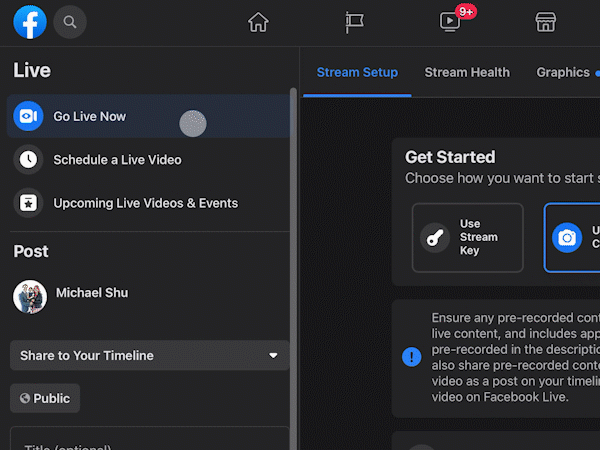Click the Michael Shu profile name
Viewport: 600px width, 450px height.
point(90,293)
